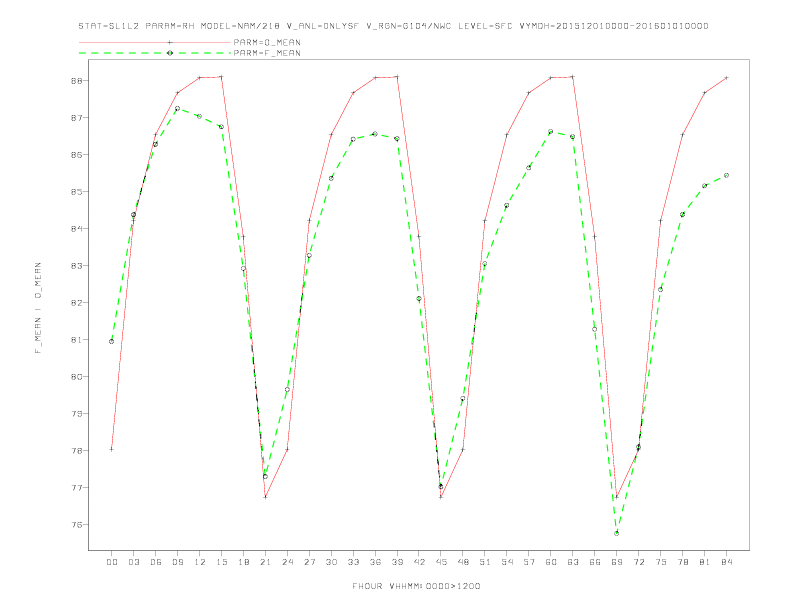Click the vertical axis label F_MEAN | O_MEAN
This screenshot has height=612, width=792.
[38, 308]
